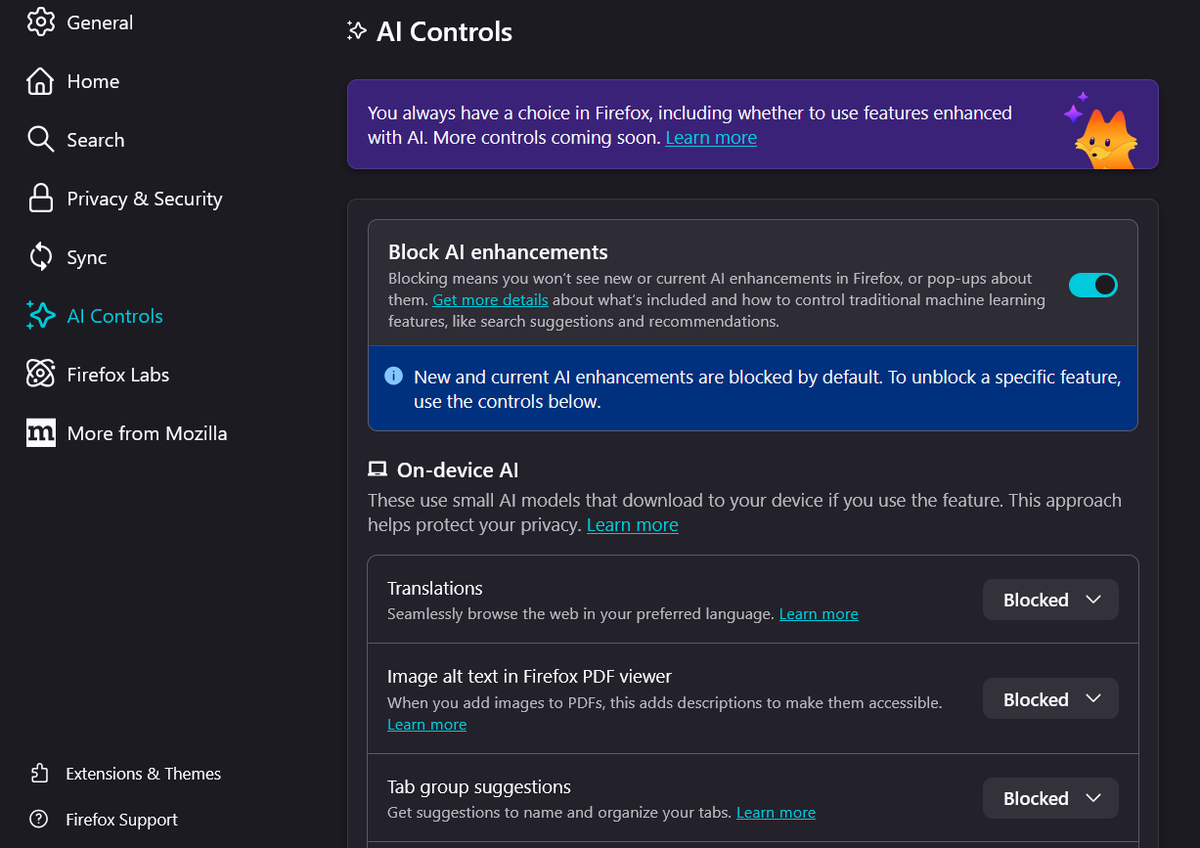
Task: Click the sparkle icon beside the AI Controls heading
Action: click(x=356, y=31)
